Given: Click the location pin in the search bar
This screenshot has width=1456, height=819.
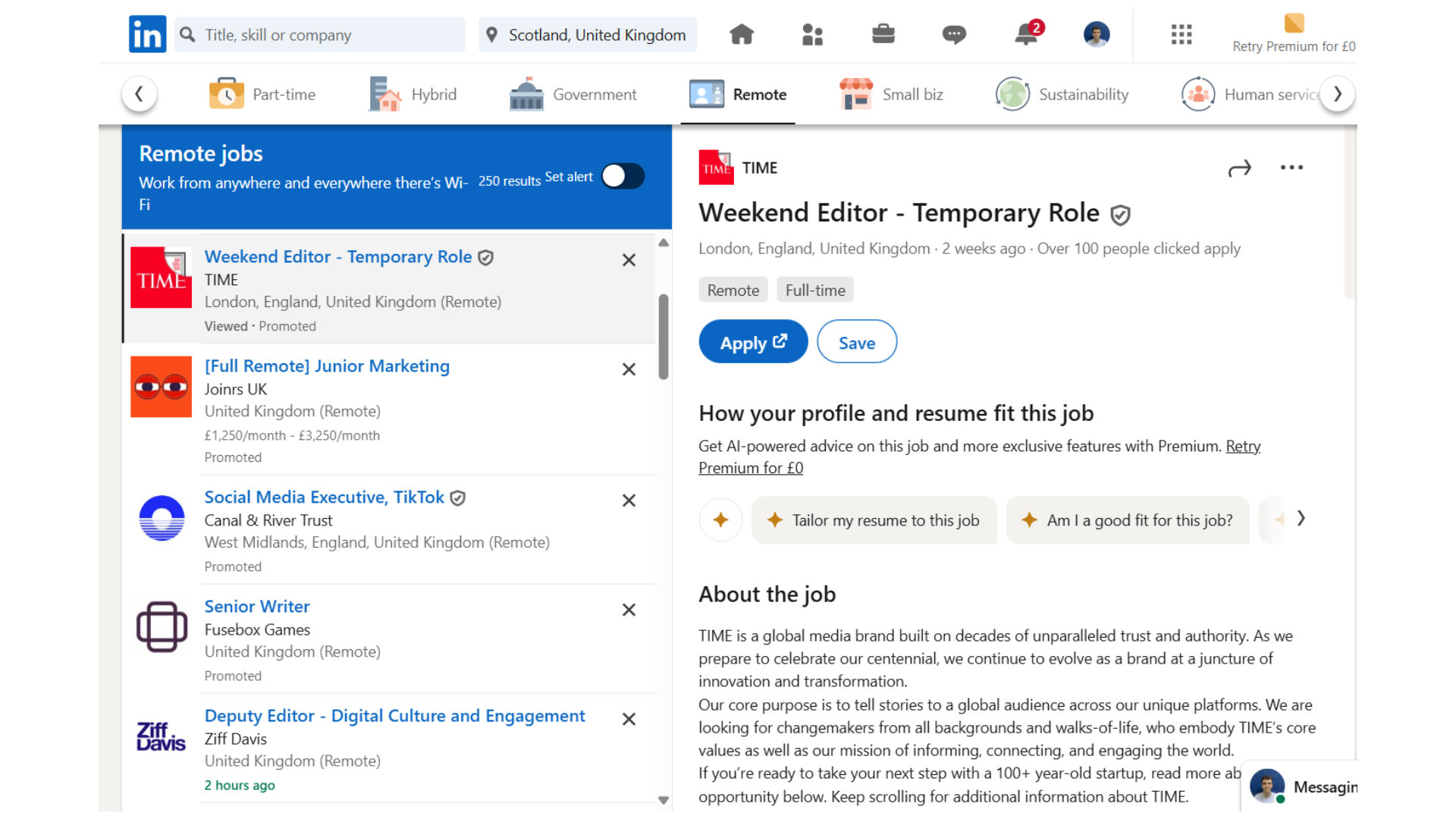Looking at the screenshot, I should click(x=491, y=34).
